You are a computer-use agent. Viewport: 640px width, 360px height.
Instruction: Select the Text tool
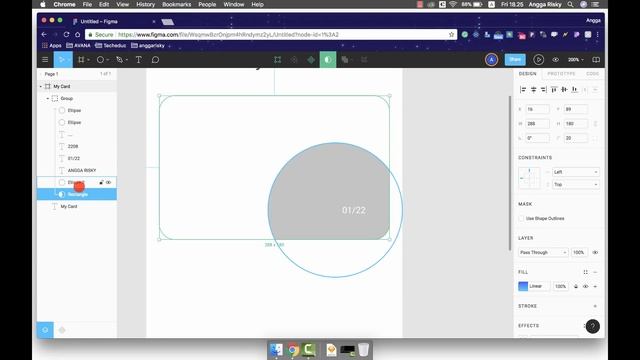(x=138, y=60)
